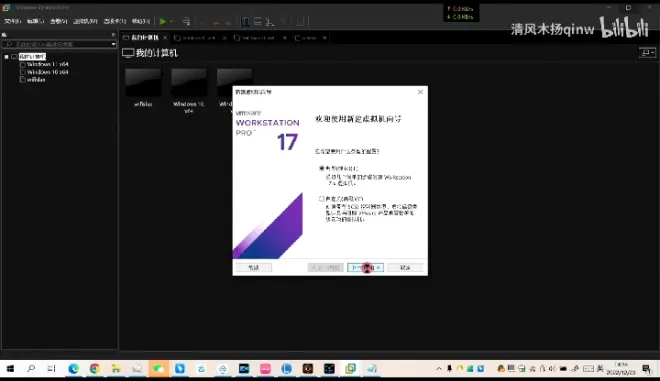Click the 帮助 button in the wizard
Image resolution: width=660 pixels, height=381 pixels.
tap(254, 267)
